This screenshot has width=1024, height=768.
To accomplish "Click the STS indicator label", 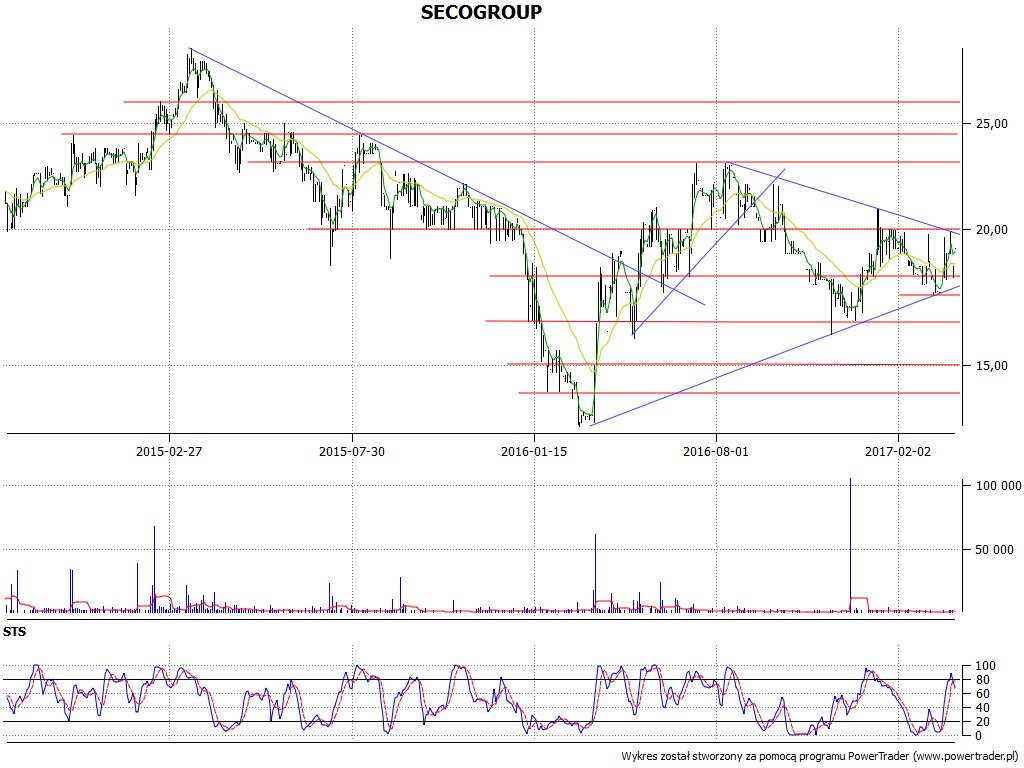I will pos(14,632).
